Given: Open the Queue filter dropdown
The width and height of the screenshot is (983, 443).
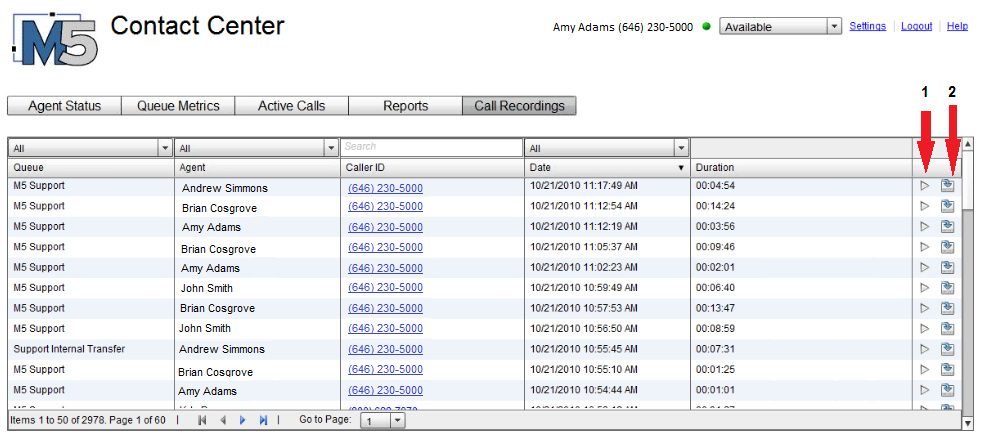Looking at the screenshot, I should pyautogui.click(x=166, y=149).
